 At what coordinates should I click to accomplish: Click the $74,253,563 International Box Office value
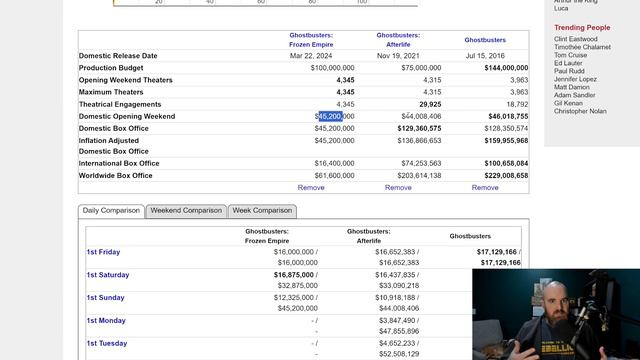[421, 164]
